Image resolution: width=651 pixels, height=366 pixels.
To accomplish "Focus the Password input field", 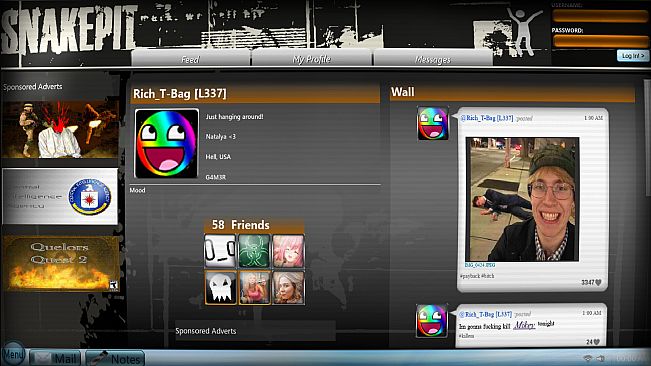I will coord(600,41).
